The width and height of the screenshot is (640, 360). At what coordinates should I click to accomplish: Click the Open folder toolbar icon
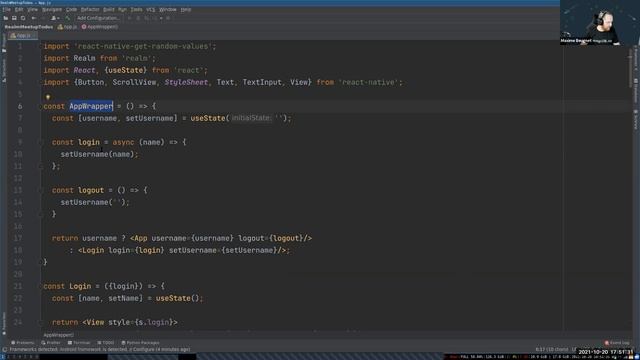6,18
